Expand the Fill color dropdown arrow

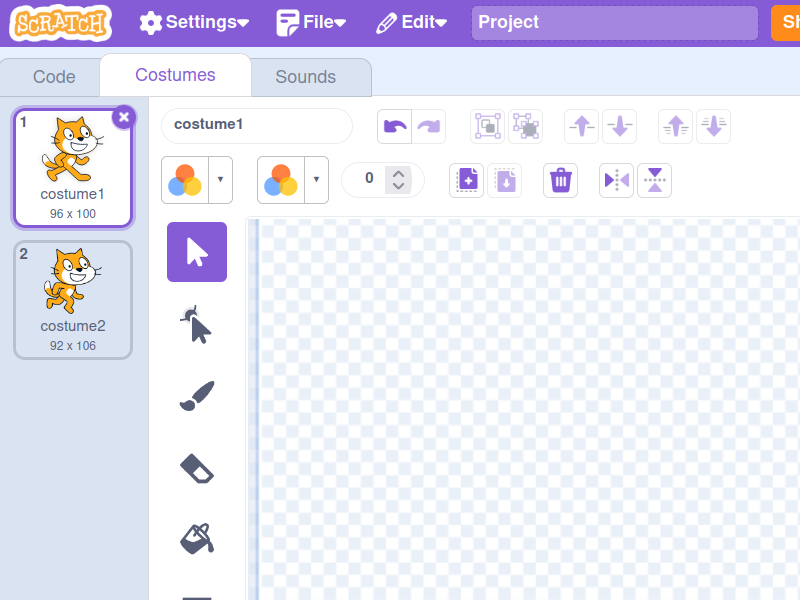pos(220,180)
